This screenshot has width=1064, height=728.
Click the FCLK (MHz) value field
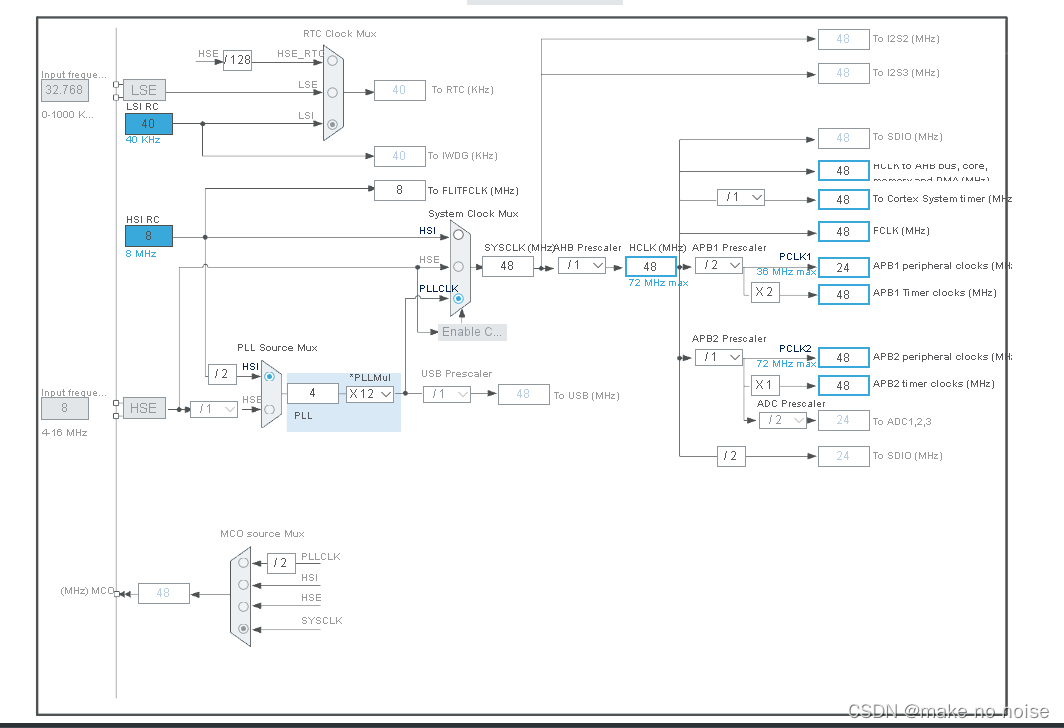pos(843,231)
